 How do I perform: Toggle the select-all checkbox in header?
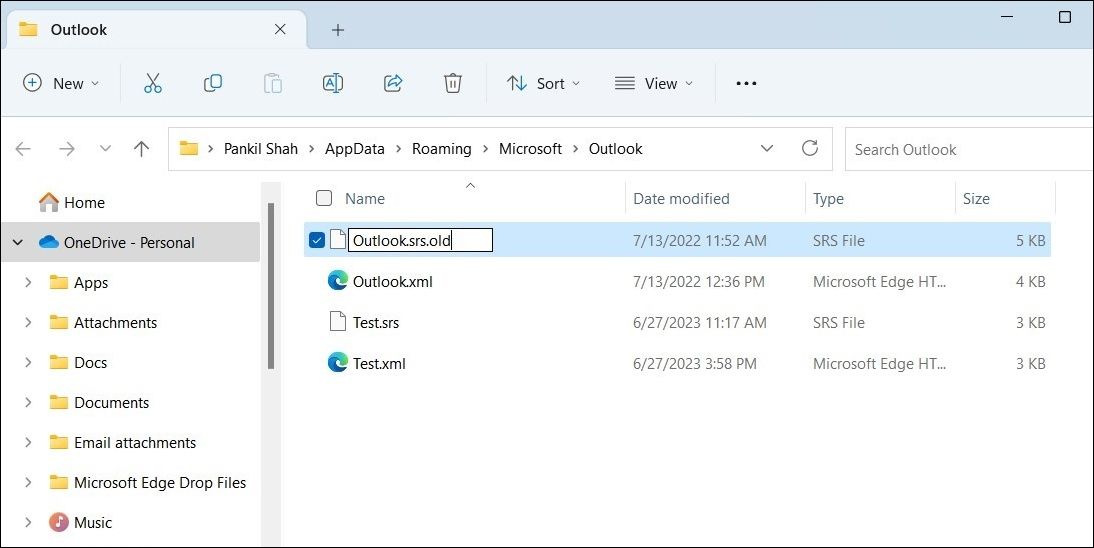pyautogui.click(x=324, y=198)
